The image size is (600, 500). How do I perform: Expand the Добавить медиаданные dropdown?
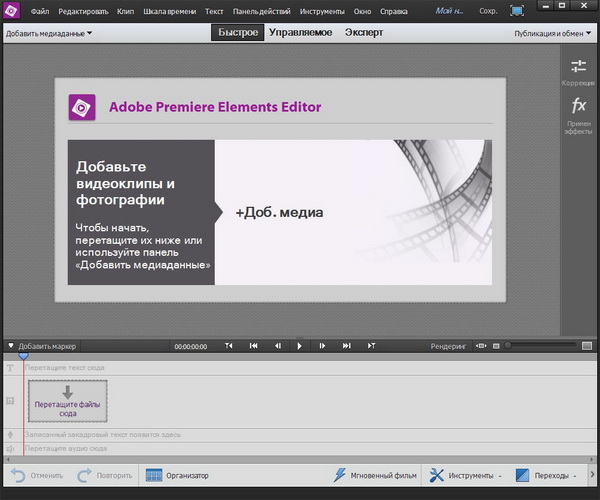[x=48, y=33]
